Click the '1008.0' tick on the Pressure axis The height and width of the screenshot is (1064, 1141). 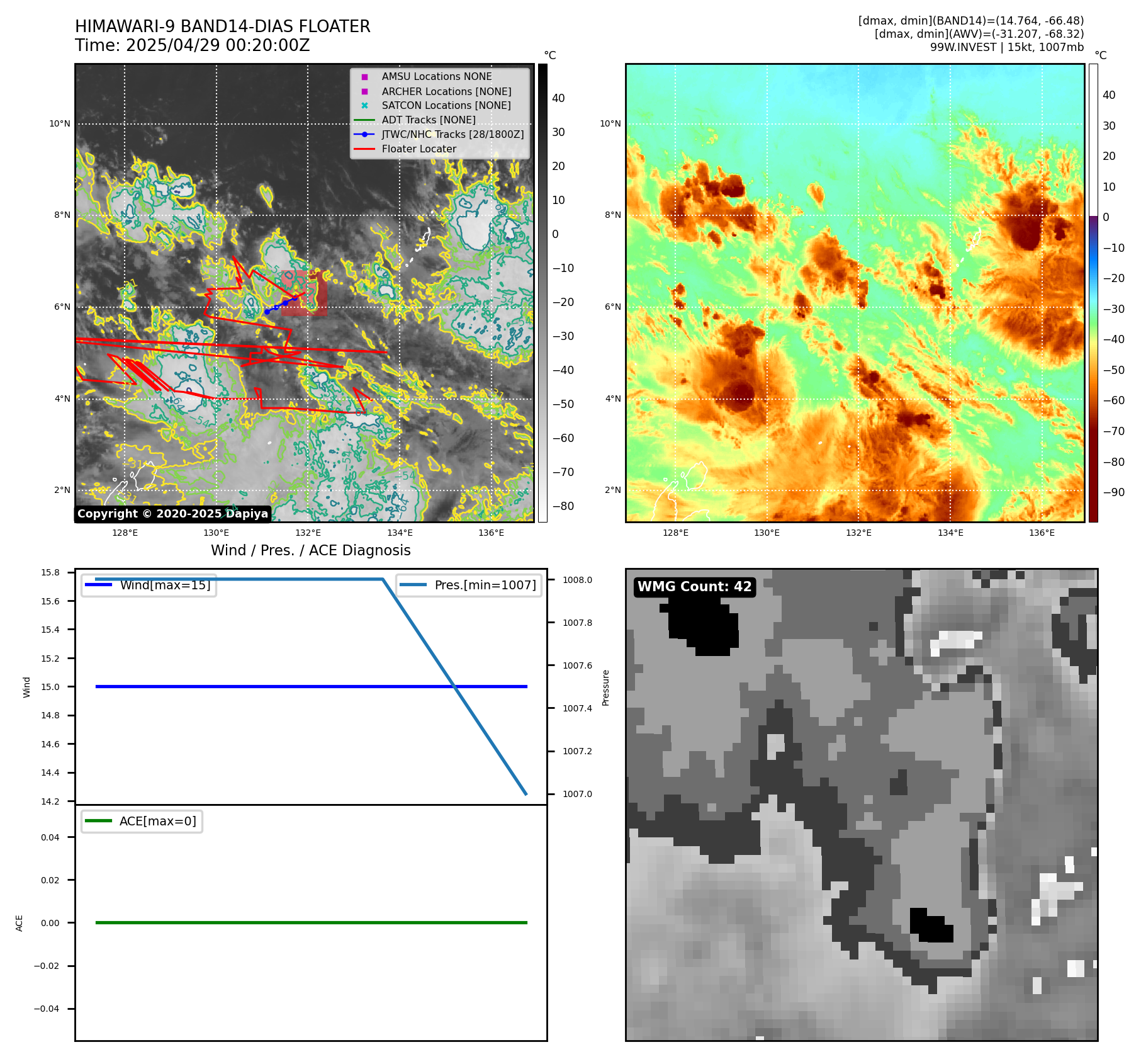pyautogui.click(x=578, y=580)
